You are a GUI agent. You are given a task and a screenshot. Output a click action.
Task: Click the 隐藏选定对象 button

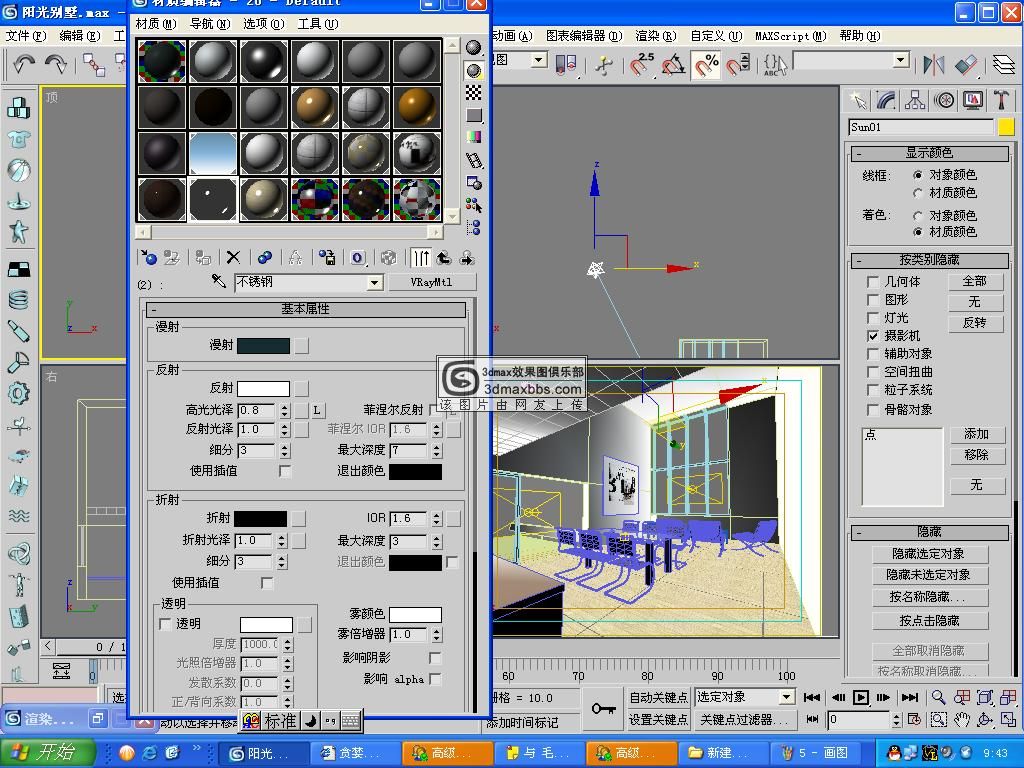tap(928, 554)
